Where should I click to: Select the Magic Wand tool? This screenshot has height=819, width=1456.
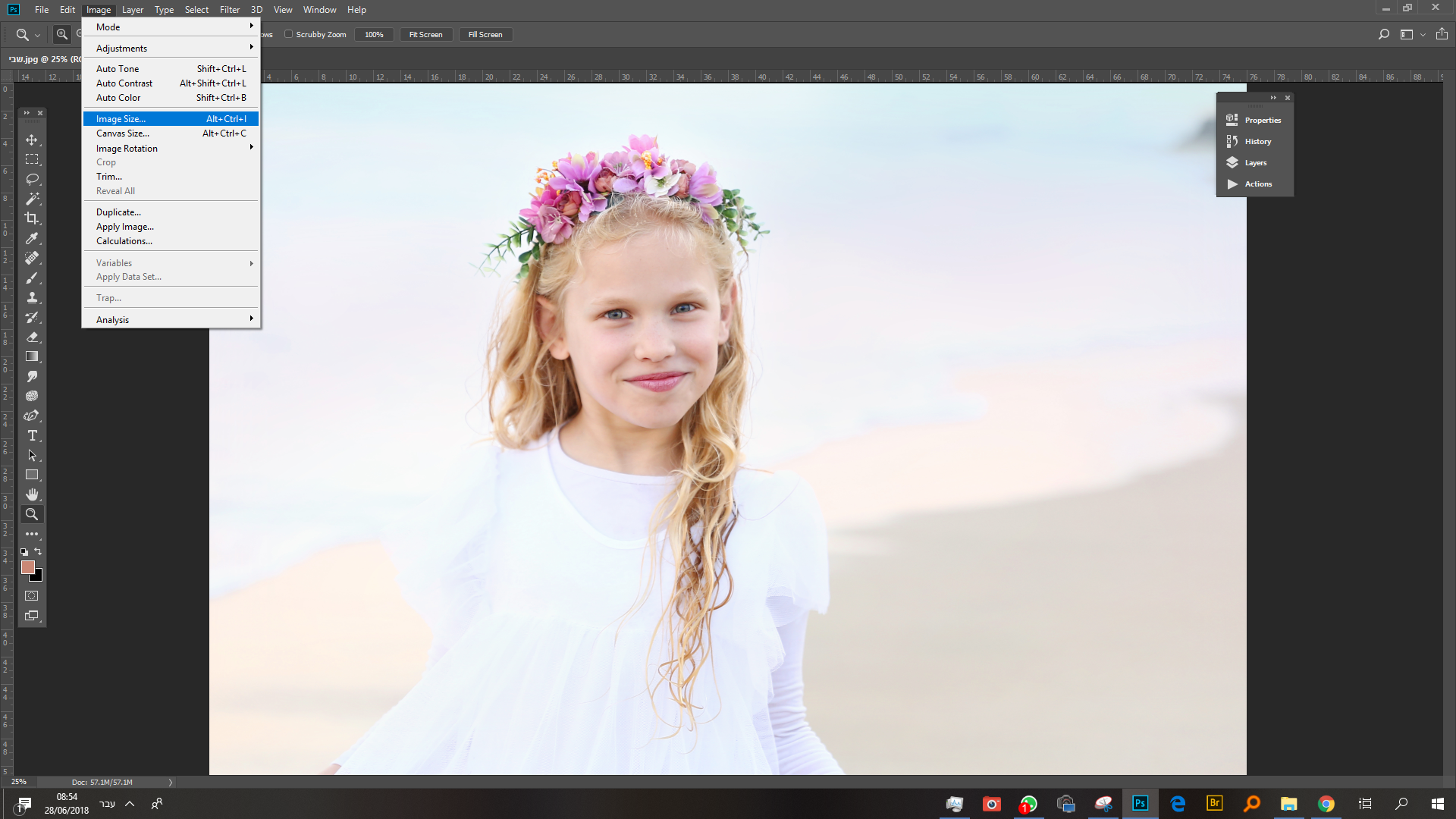pyautogui.click(x=32, y=199)
